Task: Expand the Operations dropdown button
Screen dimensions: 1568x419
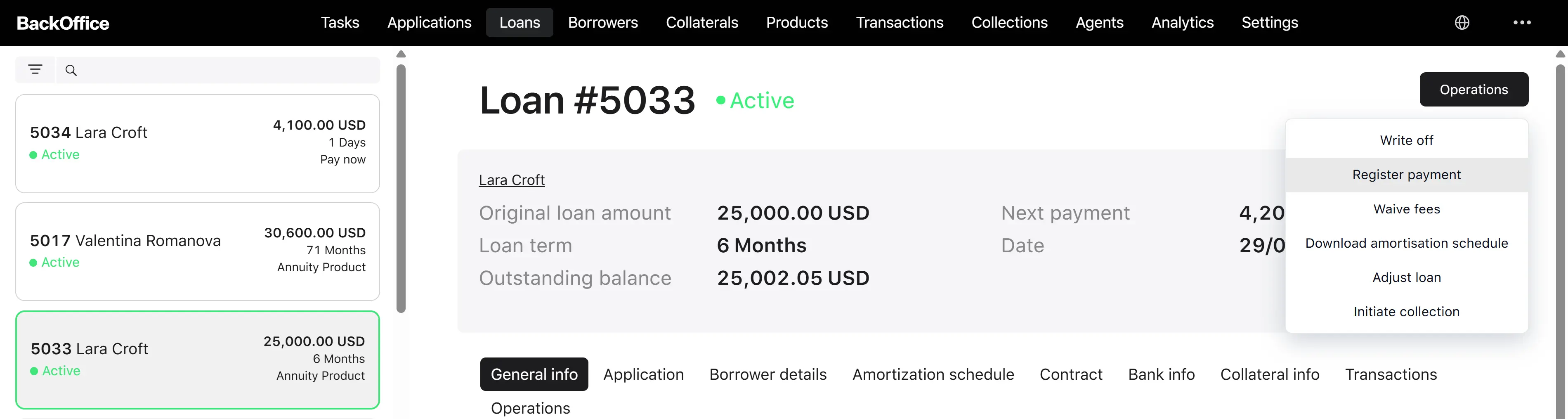Action: pos(1474,90)
